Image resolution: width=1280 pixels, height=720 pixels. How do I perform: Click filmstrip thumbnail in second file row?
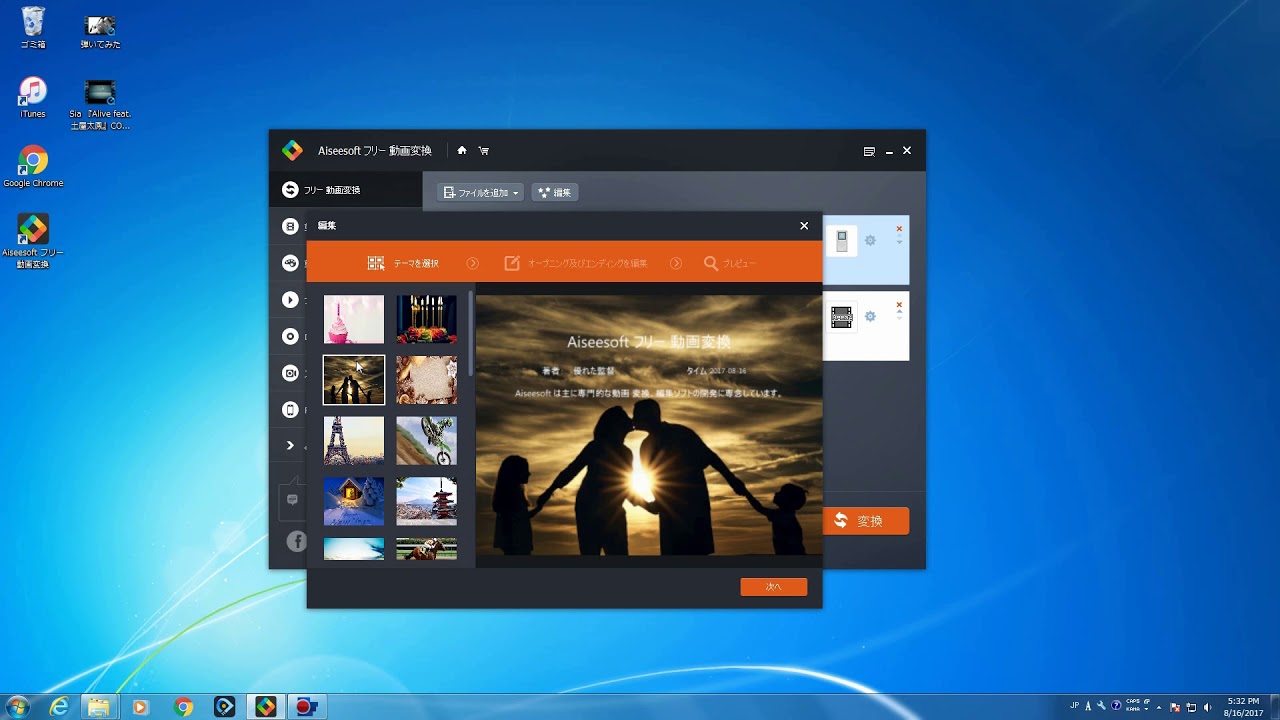[x=842, y=318]
